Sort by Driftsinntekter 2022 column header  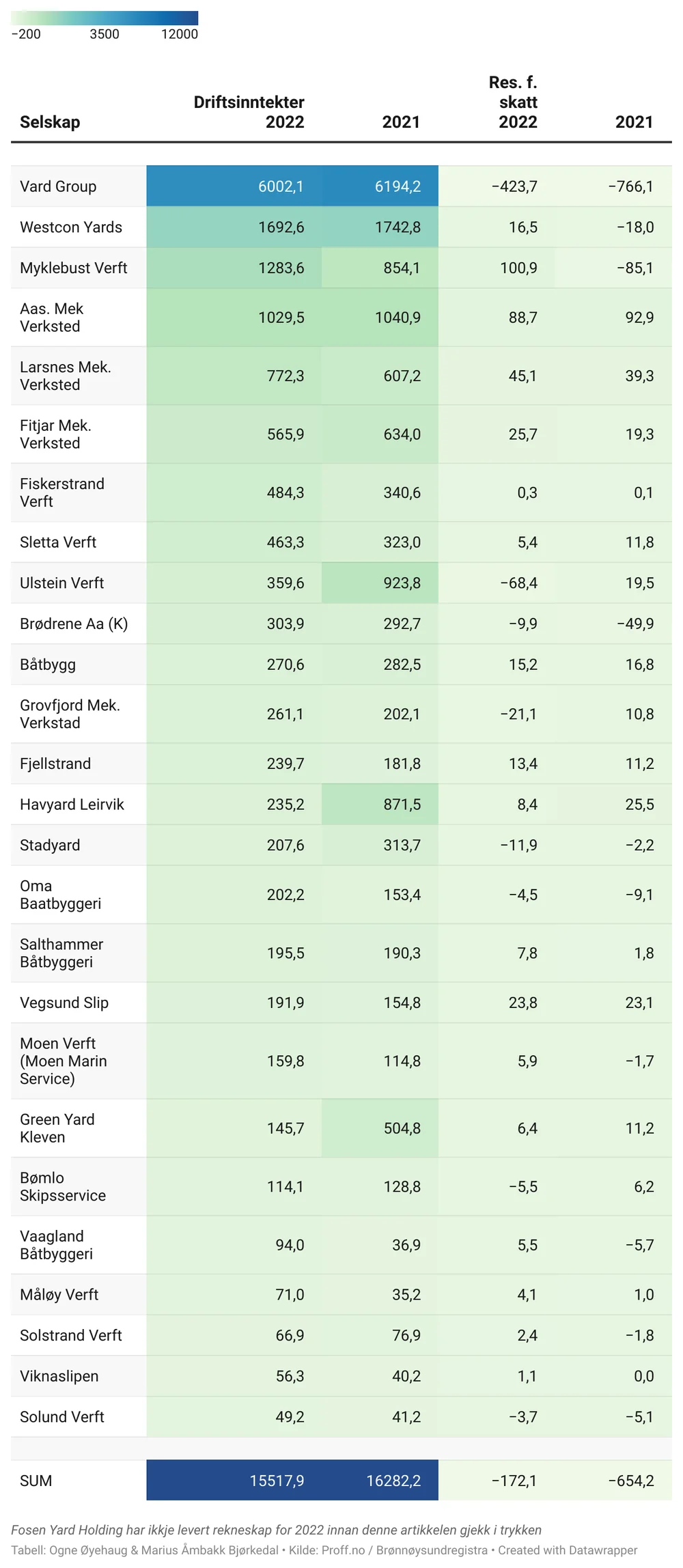pyautogui.click(x=249, y=112)
